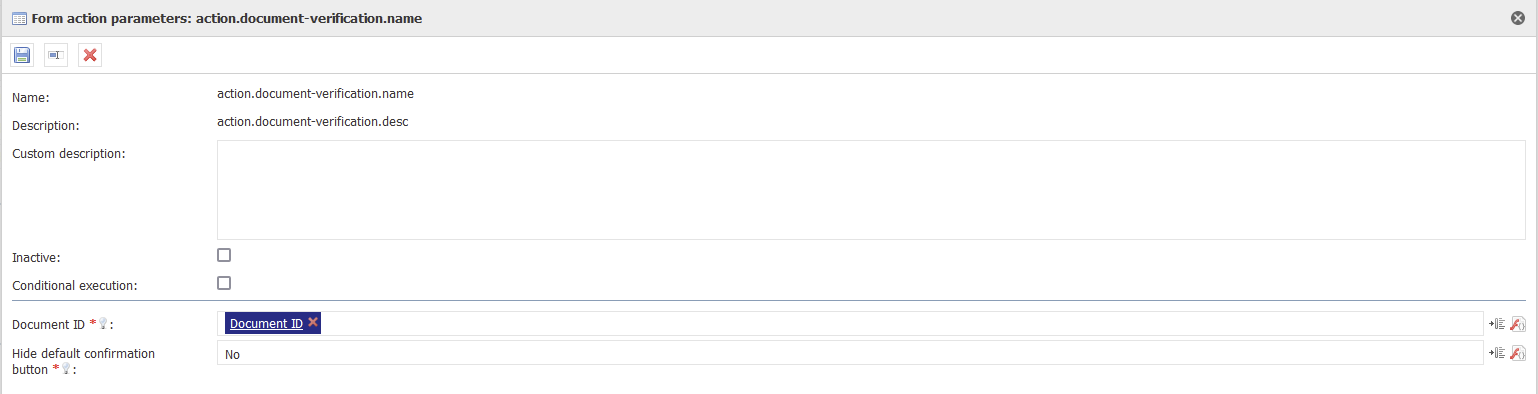Click the red X delete toolbar icon
This screenshot has height=394, width=1538.
click(90, 55)
